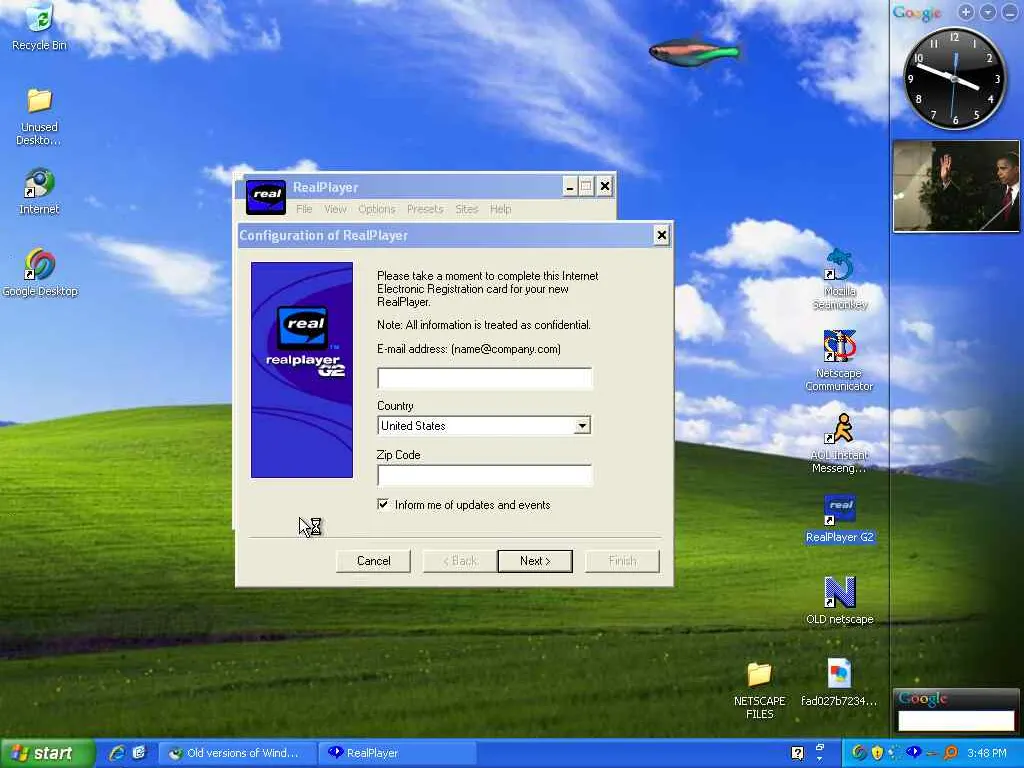Click the plus add gadget button in Google sidebar
1024x768 pixels.
click(966, 12)
